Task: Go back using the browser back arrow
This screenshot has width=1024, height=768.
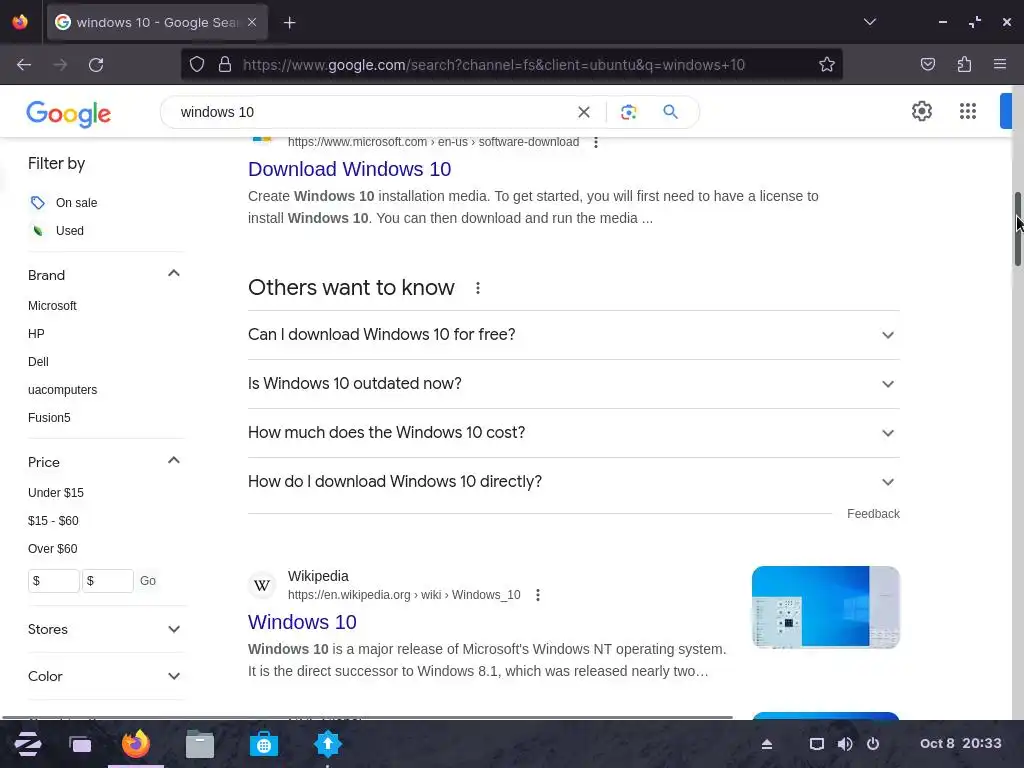Action: pyautogui.click(x=24, y=65)
